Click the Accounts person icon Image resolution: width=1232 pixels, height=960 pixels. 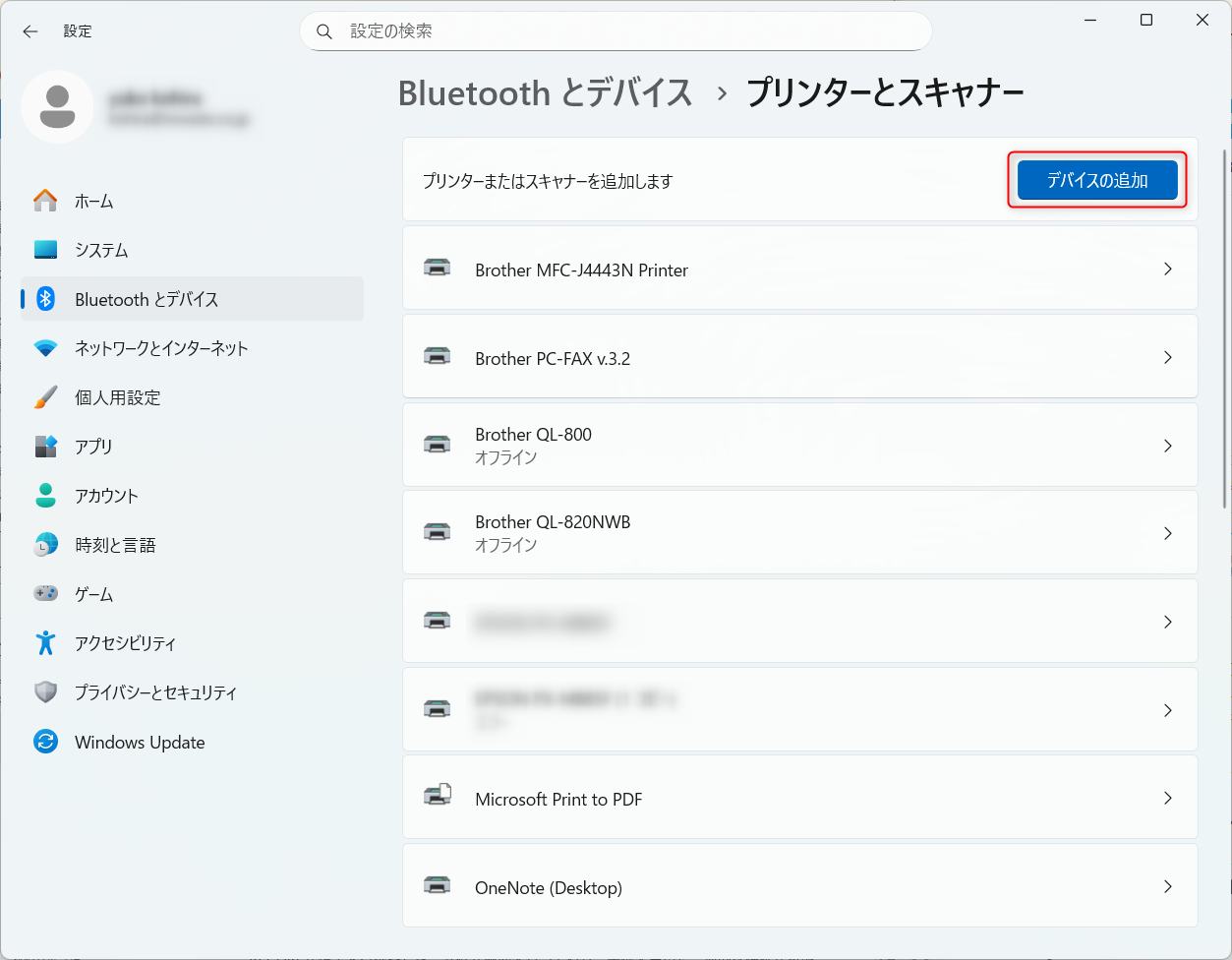tap(45, 496)
